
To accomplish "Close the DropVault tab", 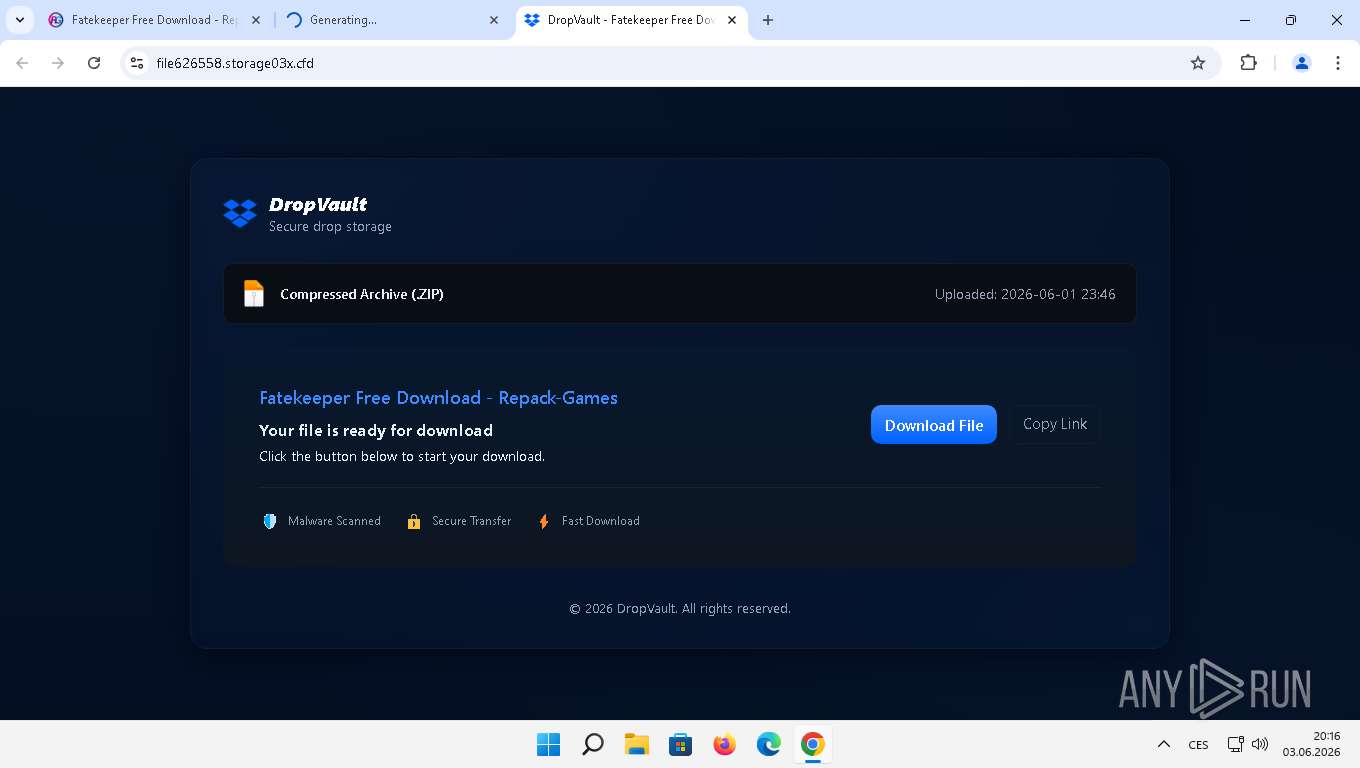I will 732,20.
